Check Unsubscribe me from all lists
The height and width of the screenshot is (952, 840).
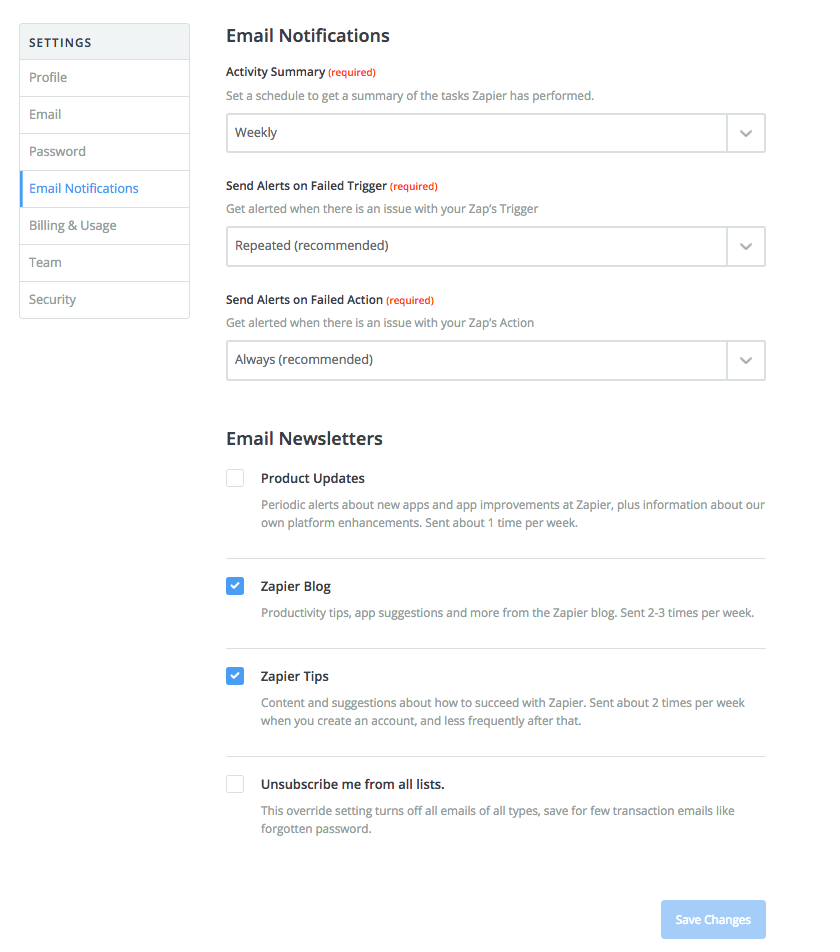click(235, 784)
